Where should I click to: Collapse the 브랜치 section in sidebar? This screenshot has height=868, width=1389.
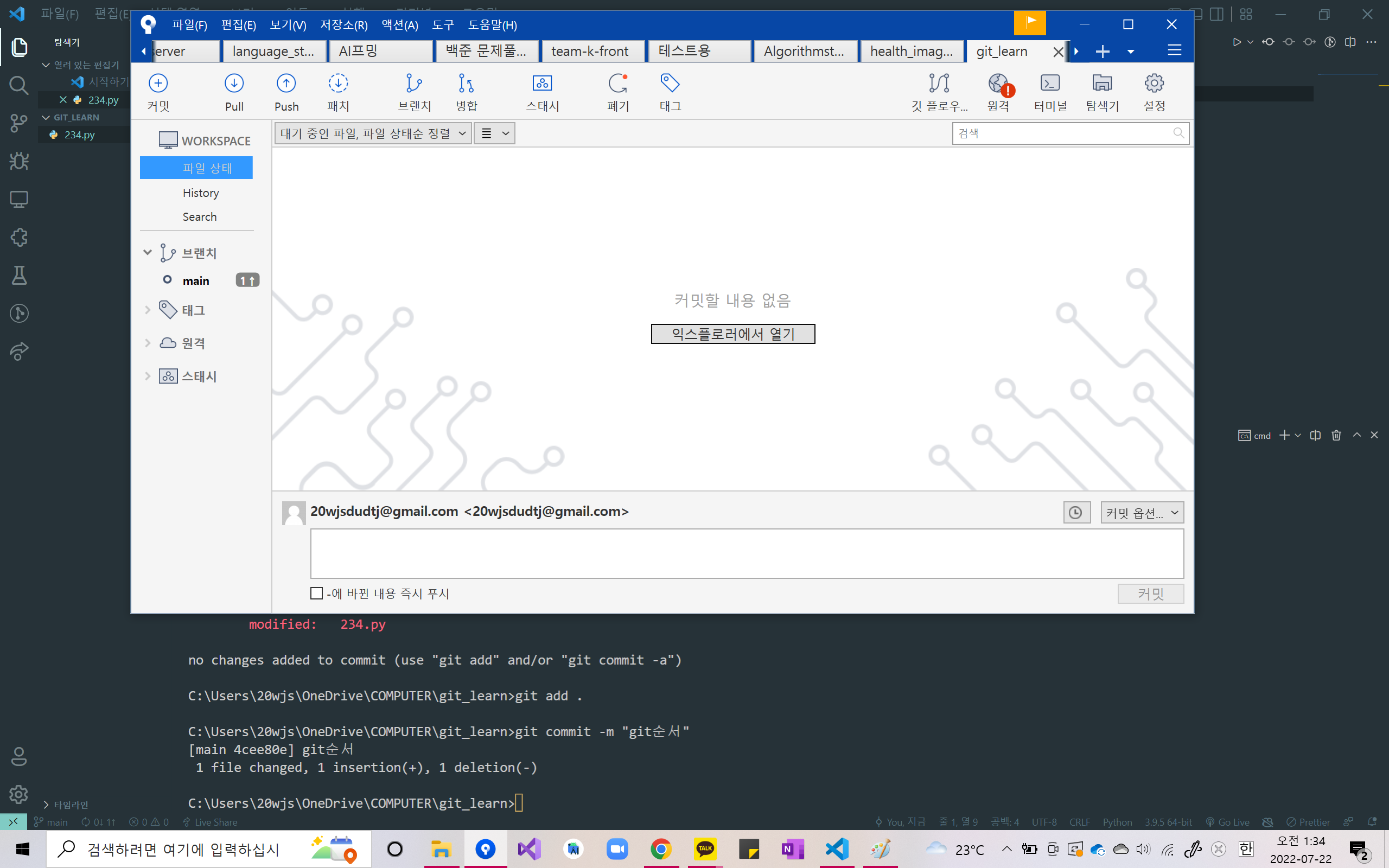[148, 253]
